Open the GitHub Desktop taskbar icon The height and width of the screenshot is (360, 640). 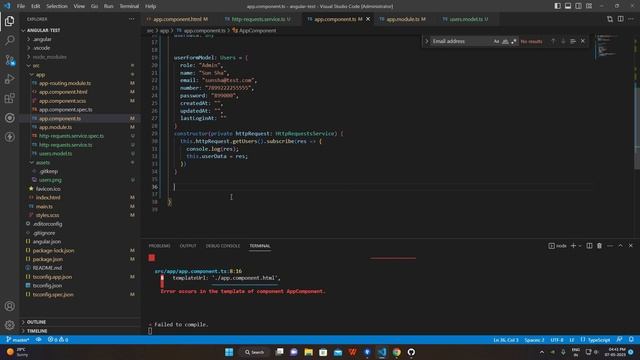click(411, 352)
